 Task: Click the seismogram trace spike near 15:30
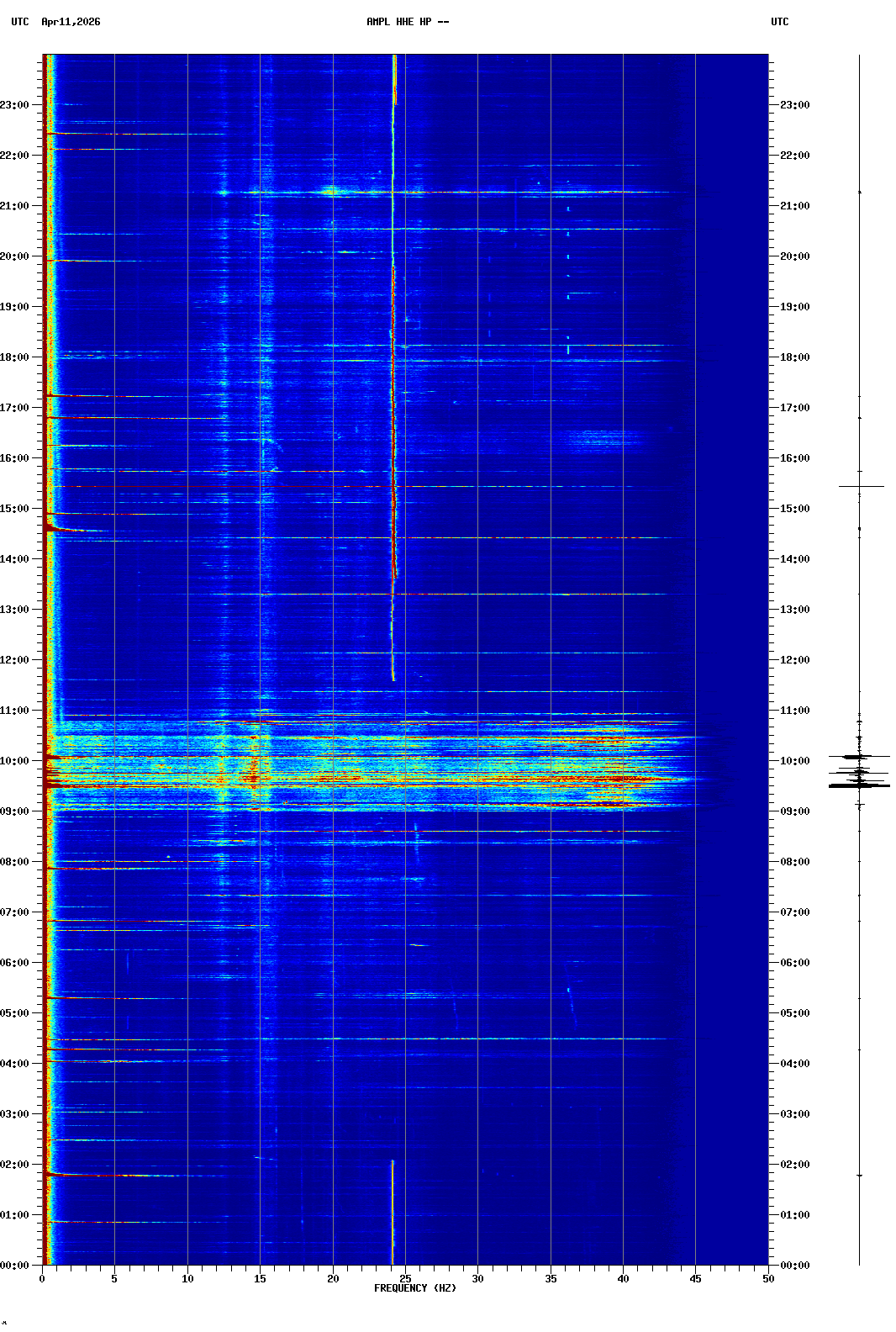point(861,486)
